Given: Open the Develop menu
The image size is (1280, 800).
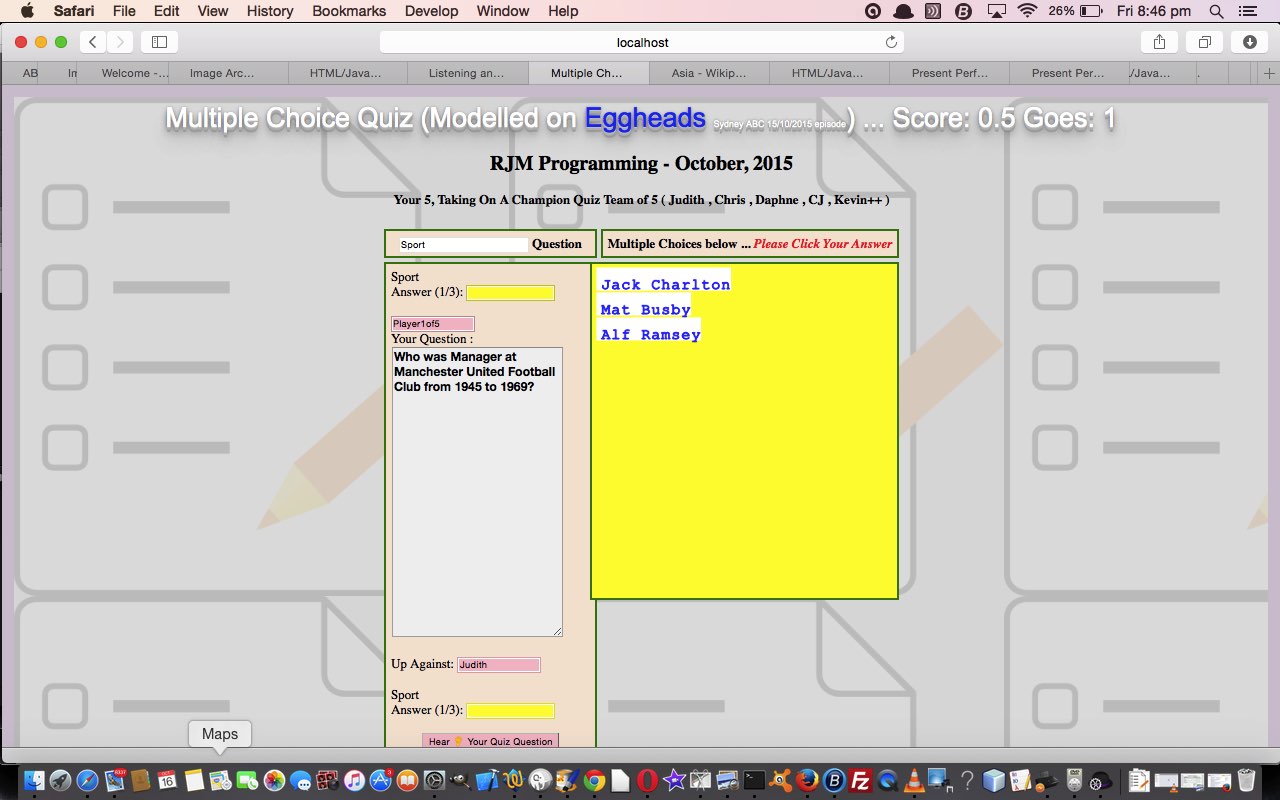Looking at the screenshot, I should (x=432, y=11).
